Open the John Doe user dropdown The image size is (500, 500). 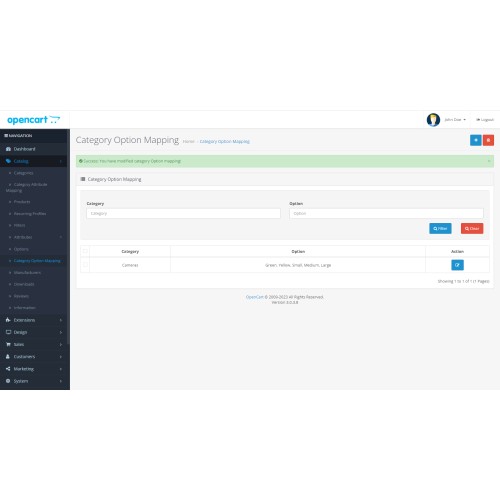[x=455, y=120]
